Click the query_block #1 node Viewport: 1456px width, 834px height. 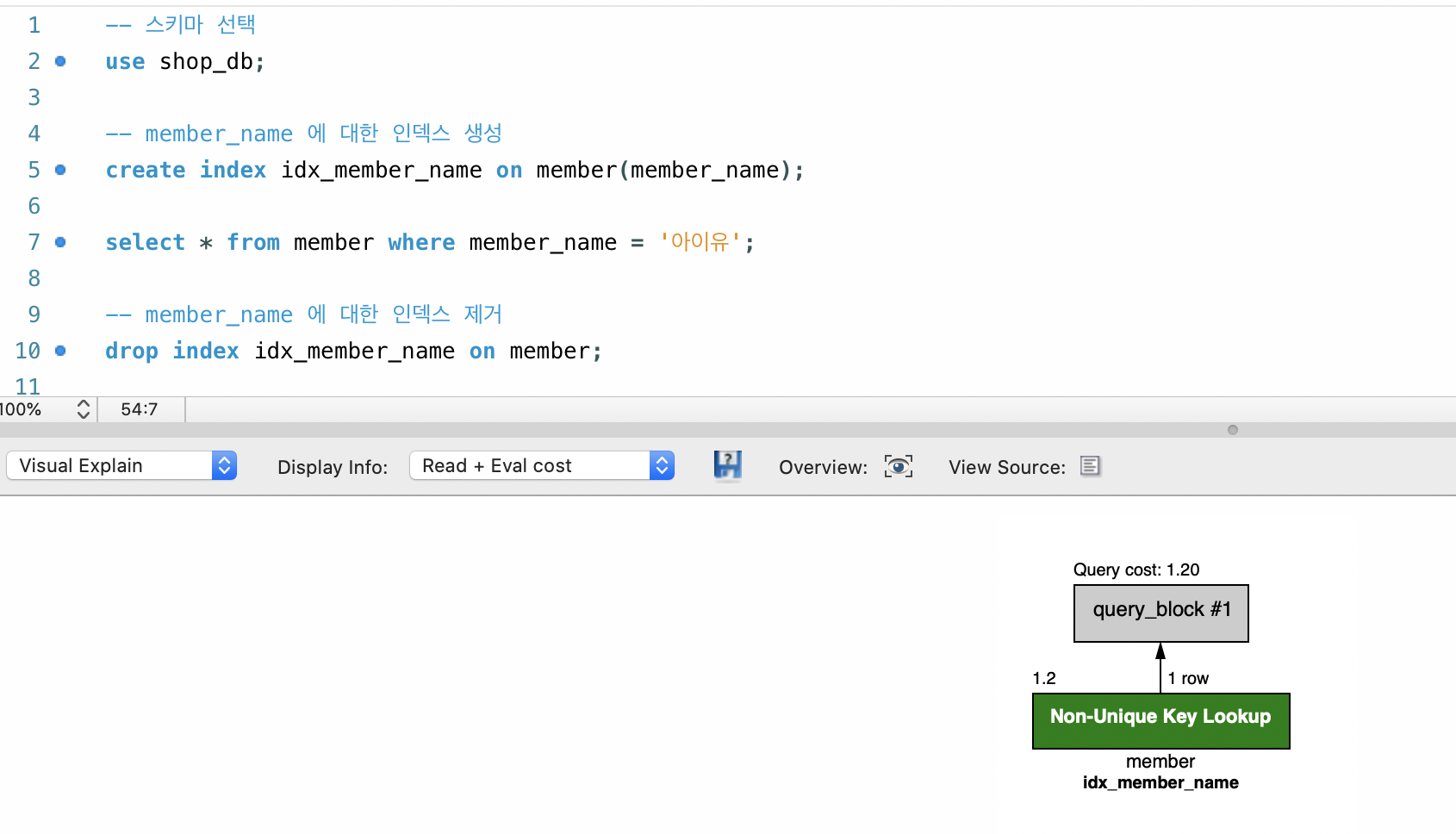click(x=1161, y=613)
